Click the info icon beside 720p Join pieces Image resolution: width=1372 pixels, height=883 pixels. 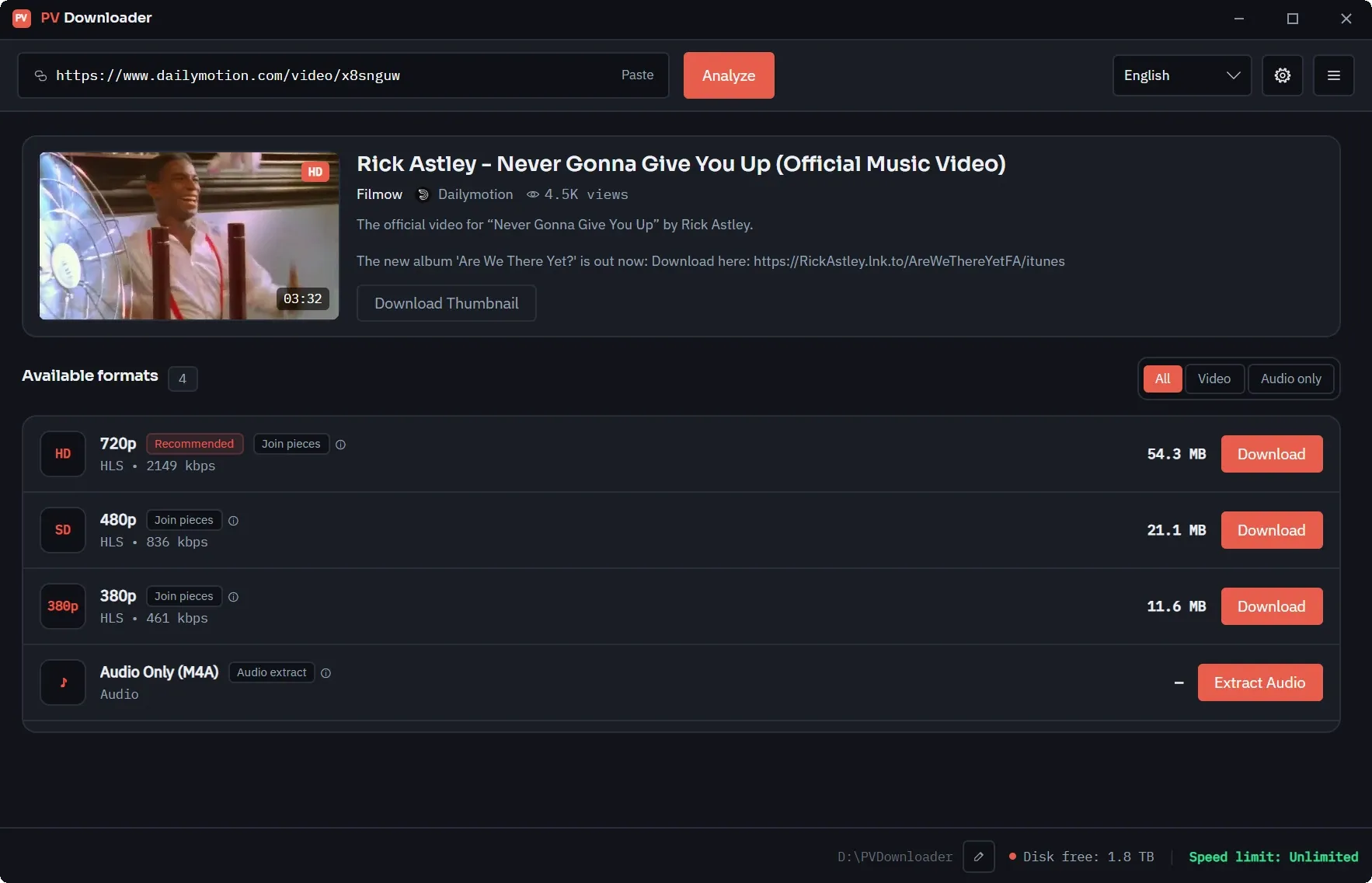[x=340, y=445]
